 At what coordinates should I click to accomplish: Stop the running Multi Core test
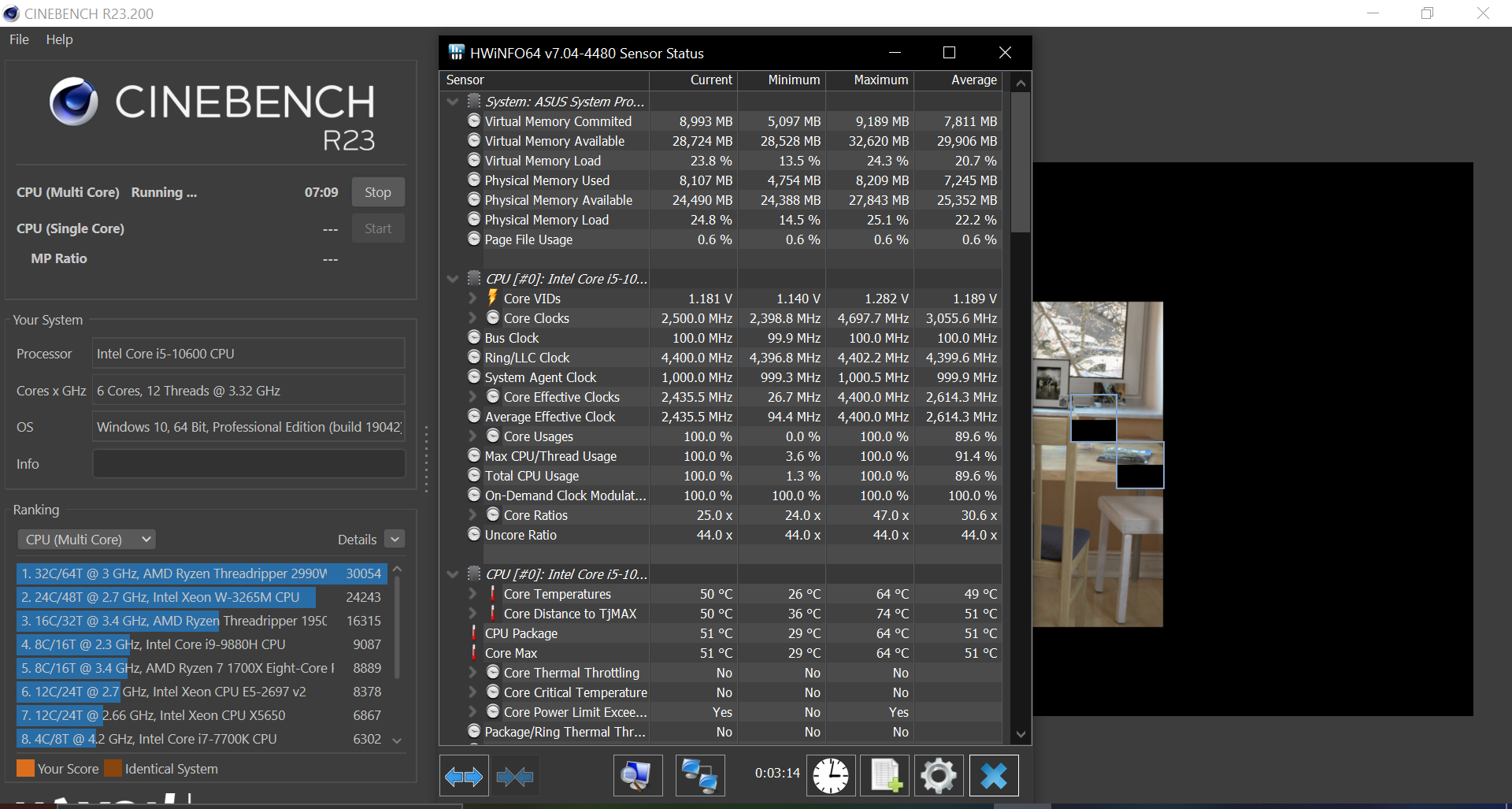[x=378, y=192]
